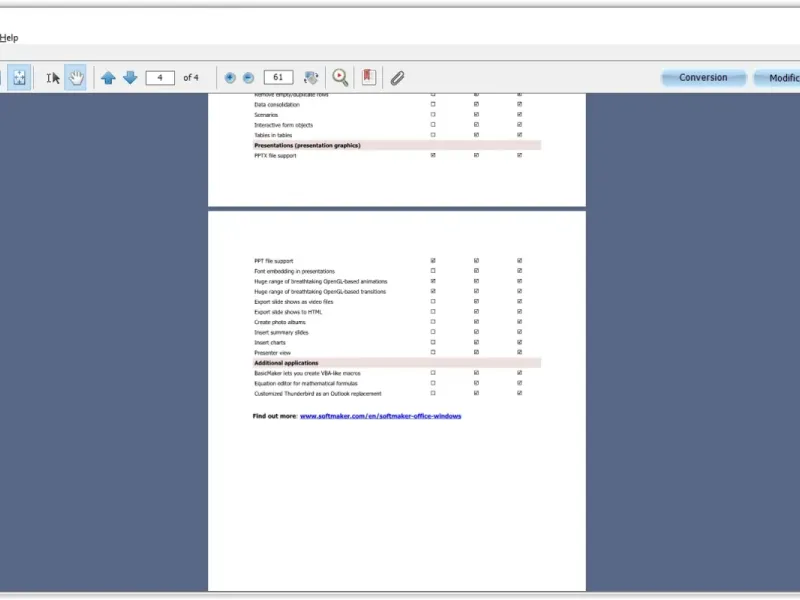The width and height of the screenshot is (800, 600).
Task: Click 'Presentations (presentation graphics)' heading
Action: [x=307, y=145]
